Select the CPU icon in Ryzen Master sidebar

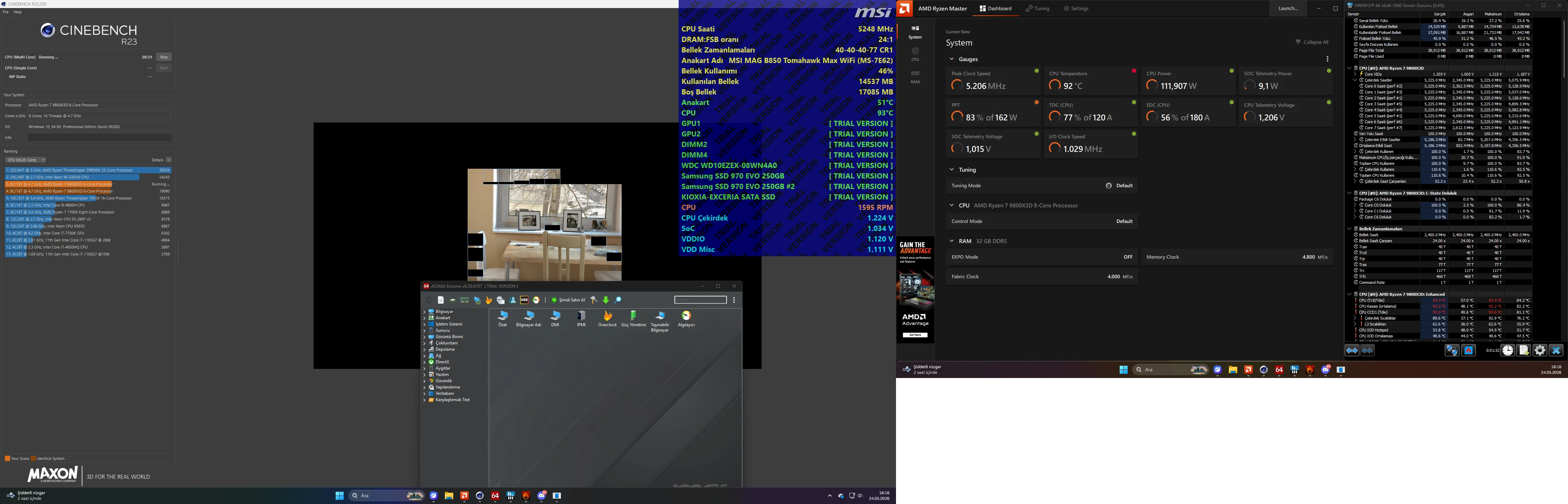(x=915, y=55)
